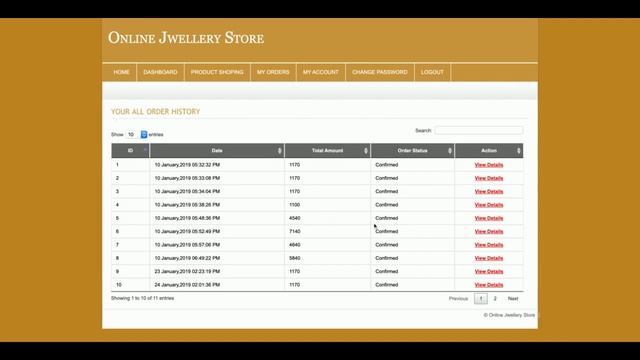View Details for order ID 10
This screenshot has width=640, height=360.
point(489,285)
